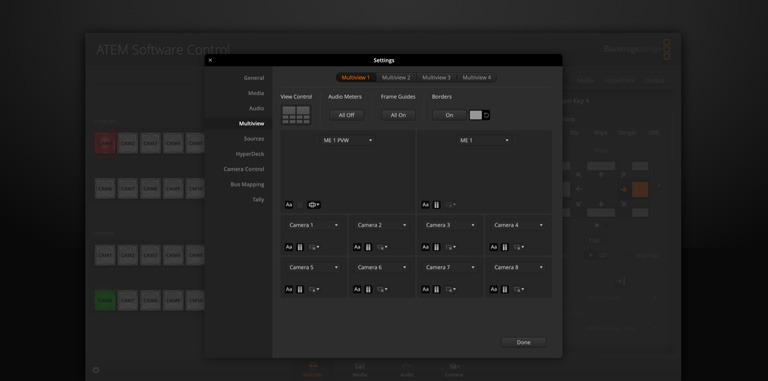
Task: Toggle label for ME 1 window
Action: coord(425,205)
